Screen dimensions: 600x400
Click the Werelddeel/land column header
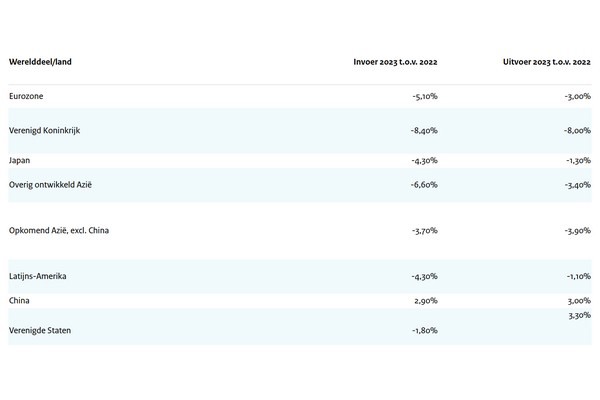click(40, 62)
